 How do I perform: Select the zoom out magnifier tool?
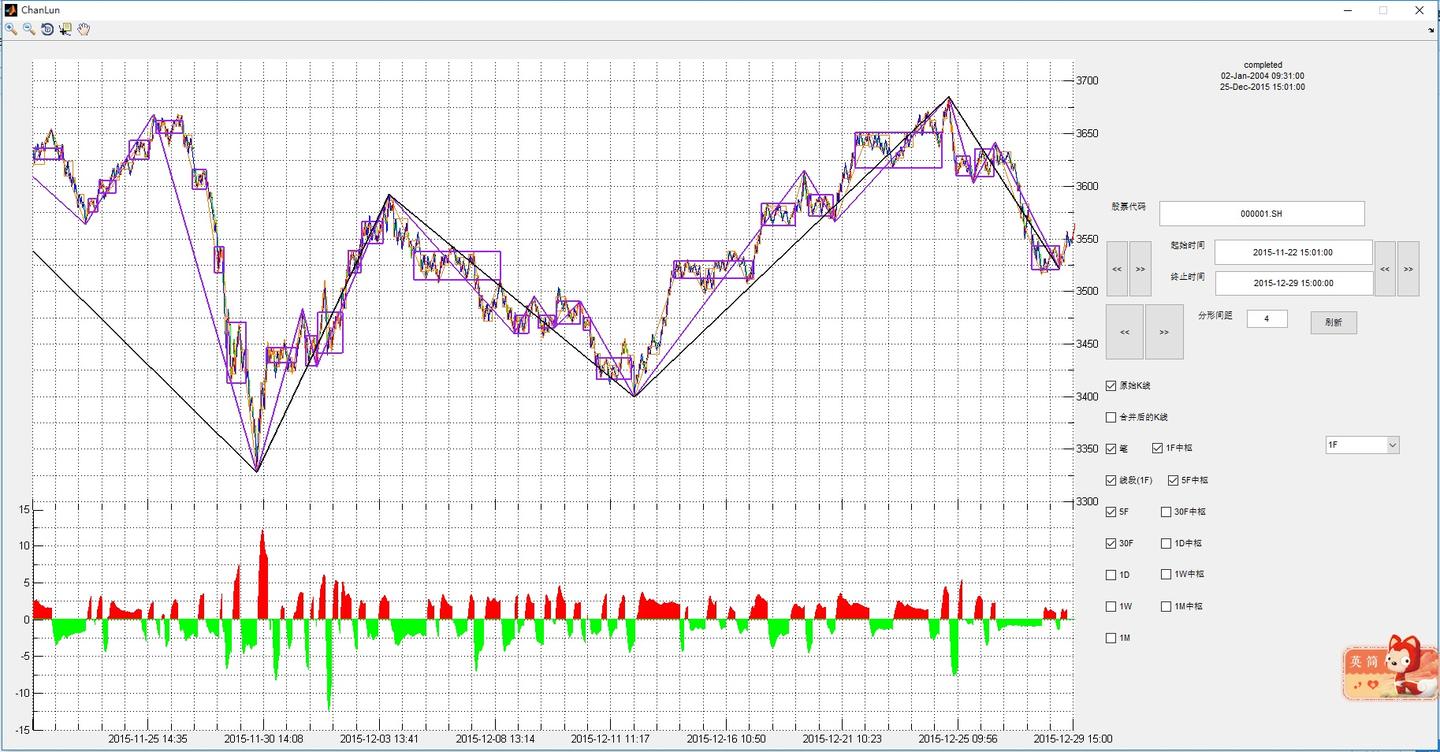29,29
